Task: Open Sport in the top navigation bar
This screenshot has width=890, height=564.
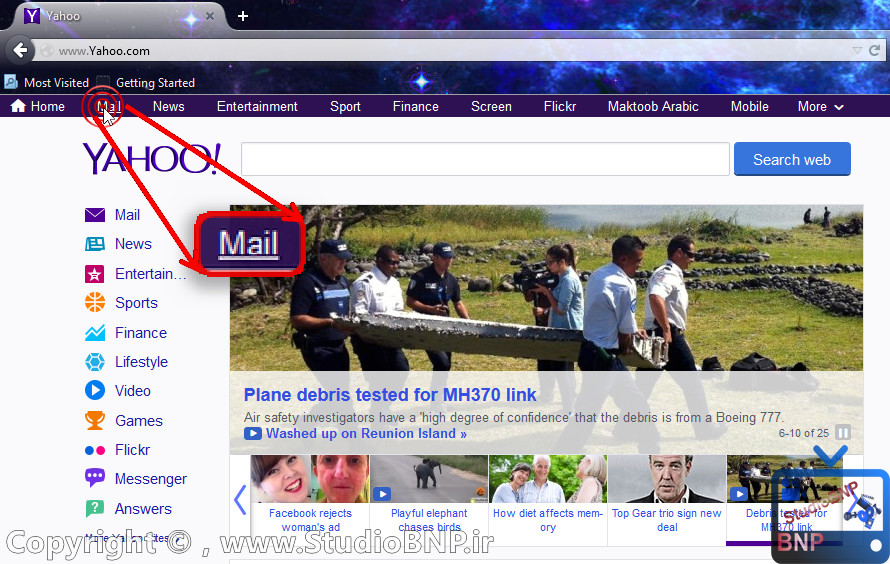Action: pos(345,106)
